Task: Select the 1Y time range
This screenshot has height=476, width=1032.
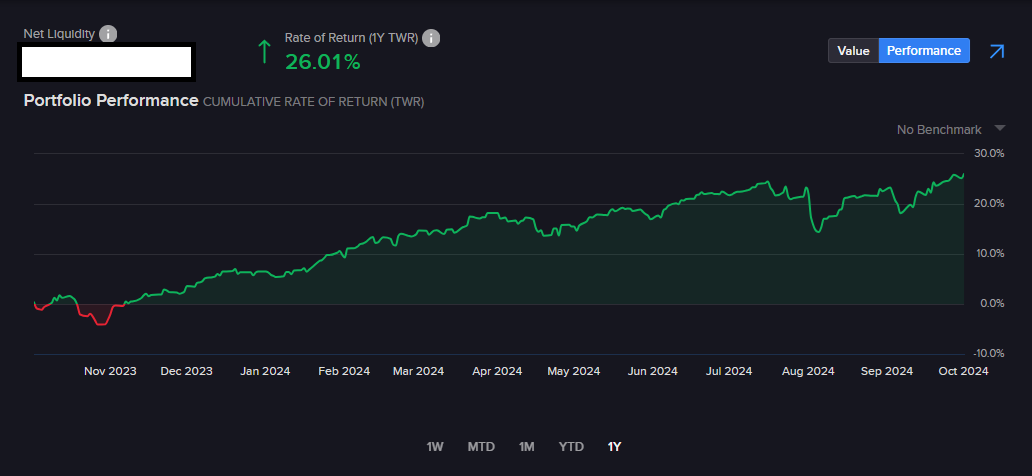Action: [x=614, y=446]
